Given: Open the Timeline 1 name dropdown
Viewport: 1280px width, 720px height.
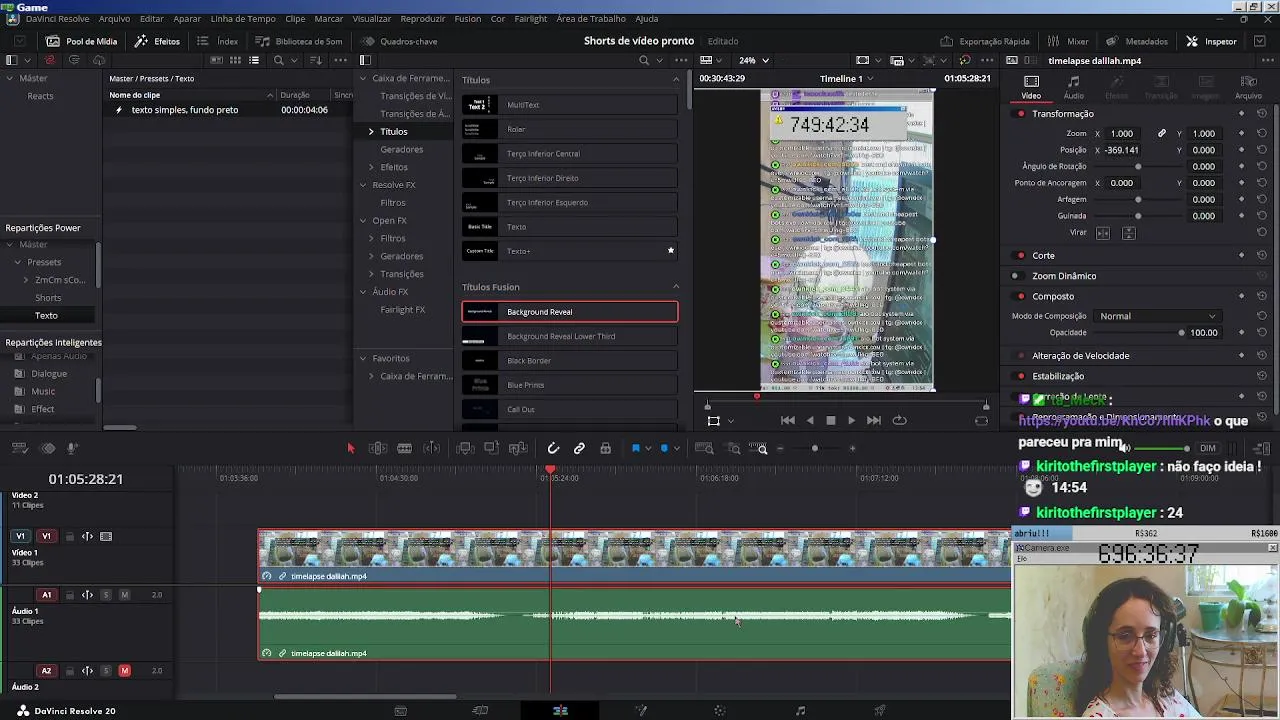Looking at the screenshot, I should pos(846,79).
